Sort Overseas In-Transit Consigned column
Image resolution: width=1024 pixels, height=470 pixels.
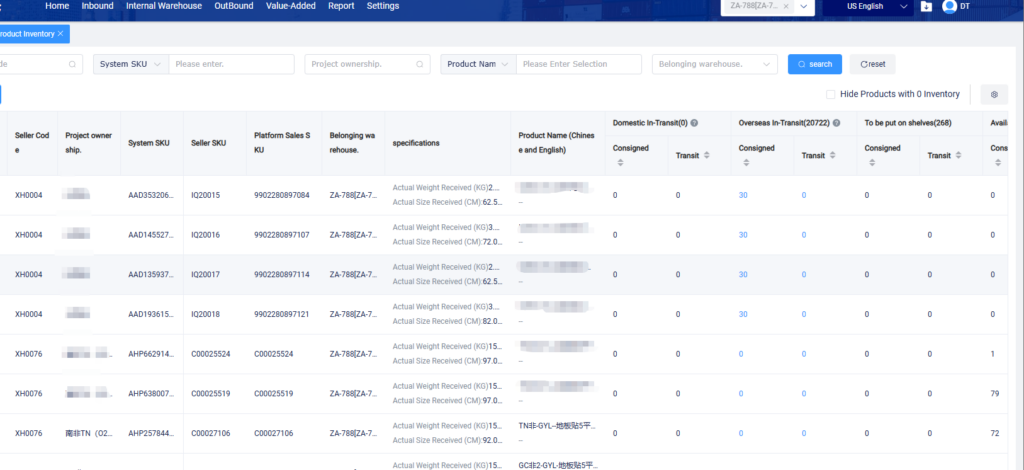746,163
